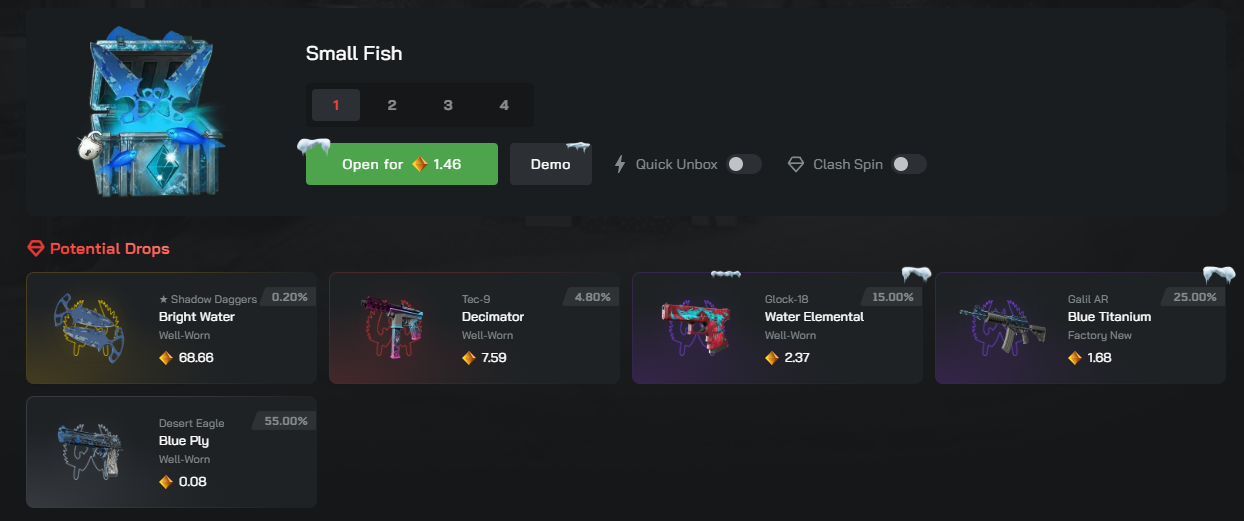Viewport: 1244px width, 521px height.
Task: Click the red Potential Drops gem icon
Action: [36, 248]
